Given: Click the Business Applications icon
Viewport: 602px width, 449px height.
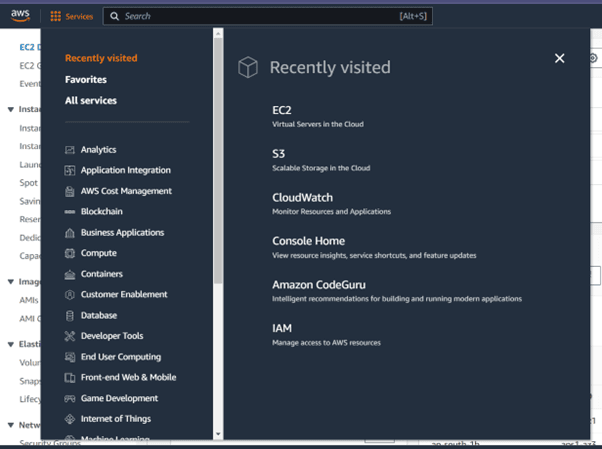Looking at the screenshot, I should 70,233.
